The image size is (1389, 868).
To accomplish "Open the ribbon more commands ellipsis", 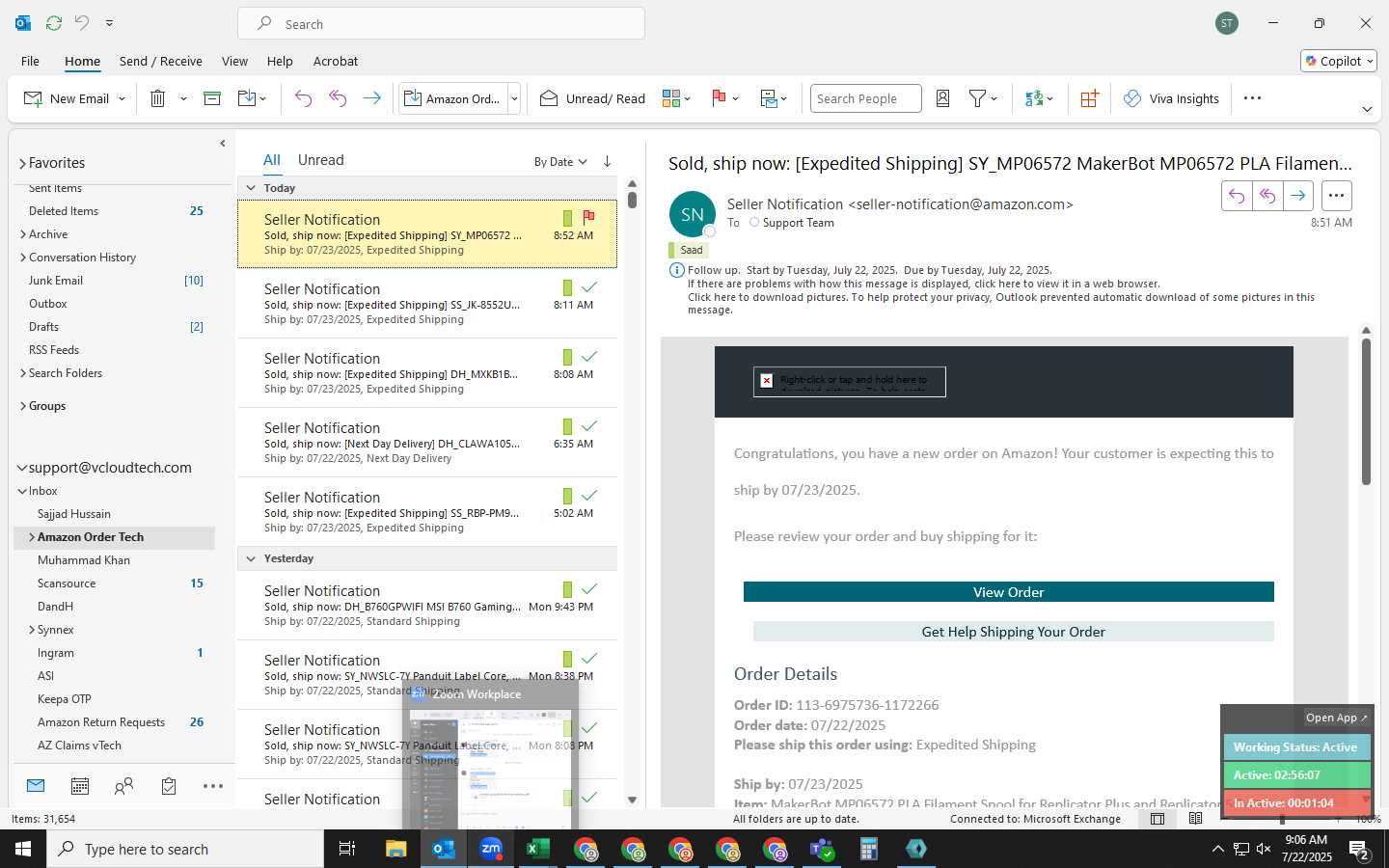I will click(x=1252, y=98).
